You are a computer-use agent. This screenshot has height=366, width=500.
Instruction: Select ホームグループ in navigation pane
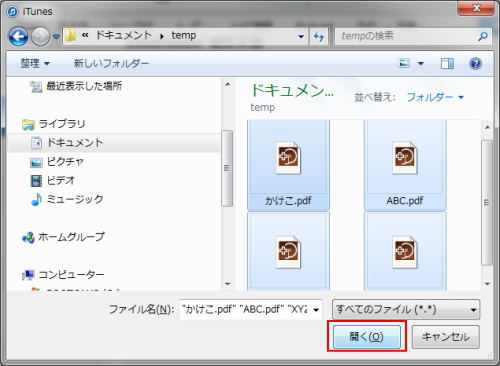pyautogui.click(x=63, y=237)
